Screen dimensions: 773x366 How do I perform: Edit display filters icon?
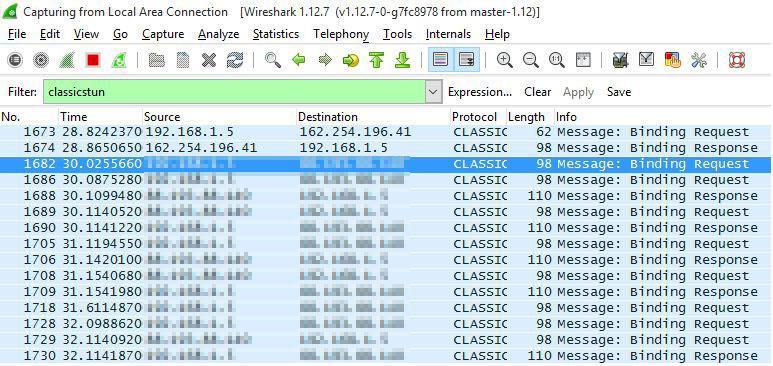pos(646,61)
